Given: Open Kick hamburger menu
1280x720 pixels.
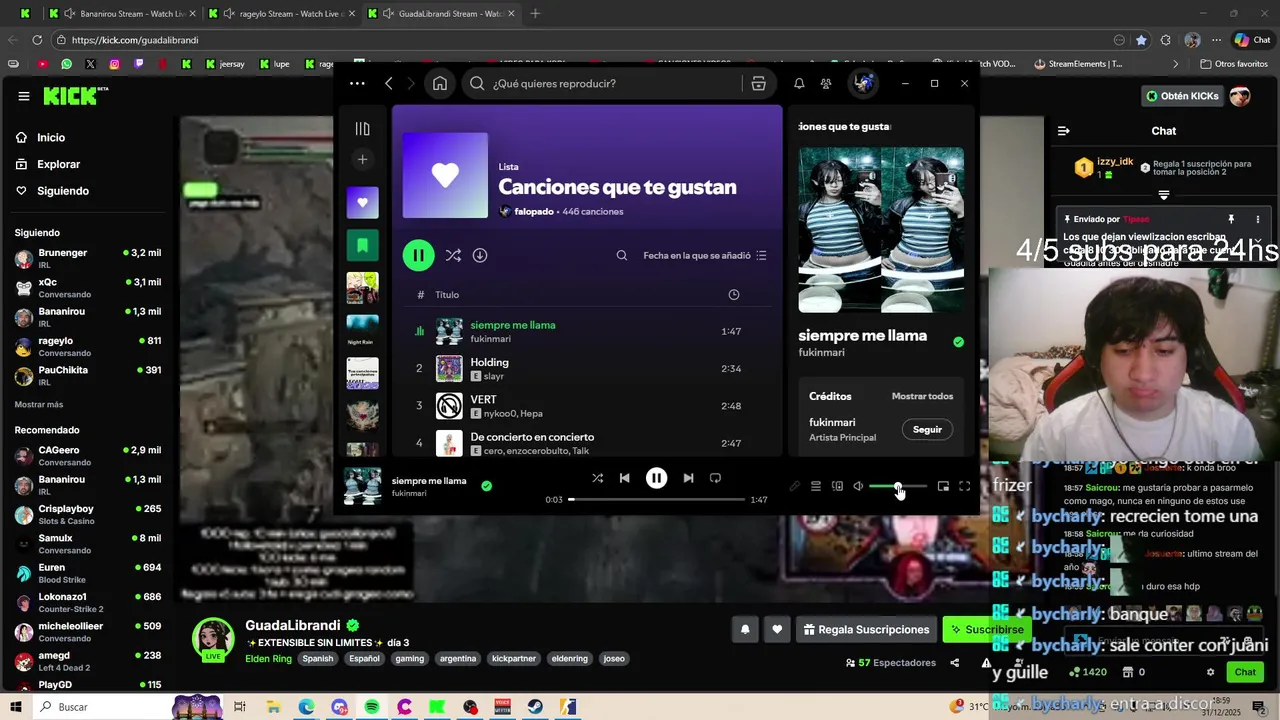Looking at the screenshot, I should tap(24, 96).
